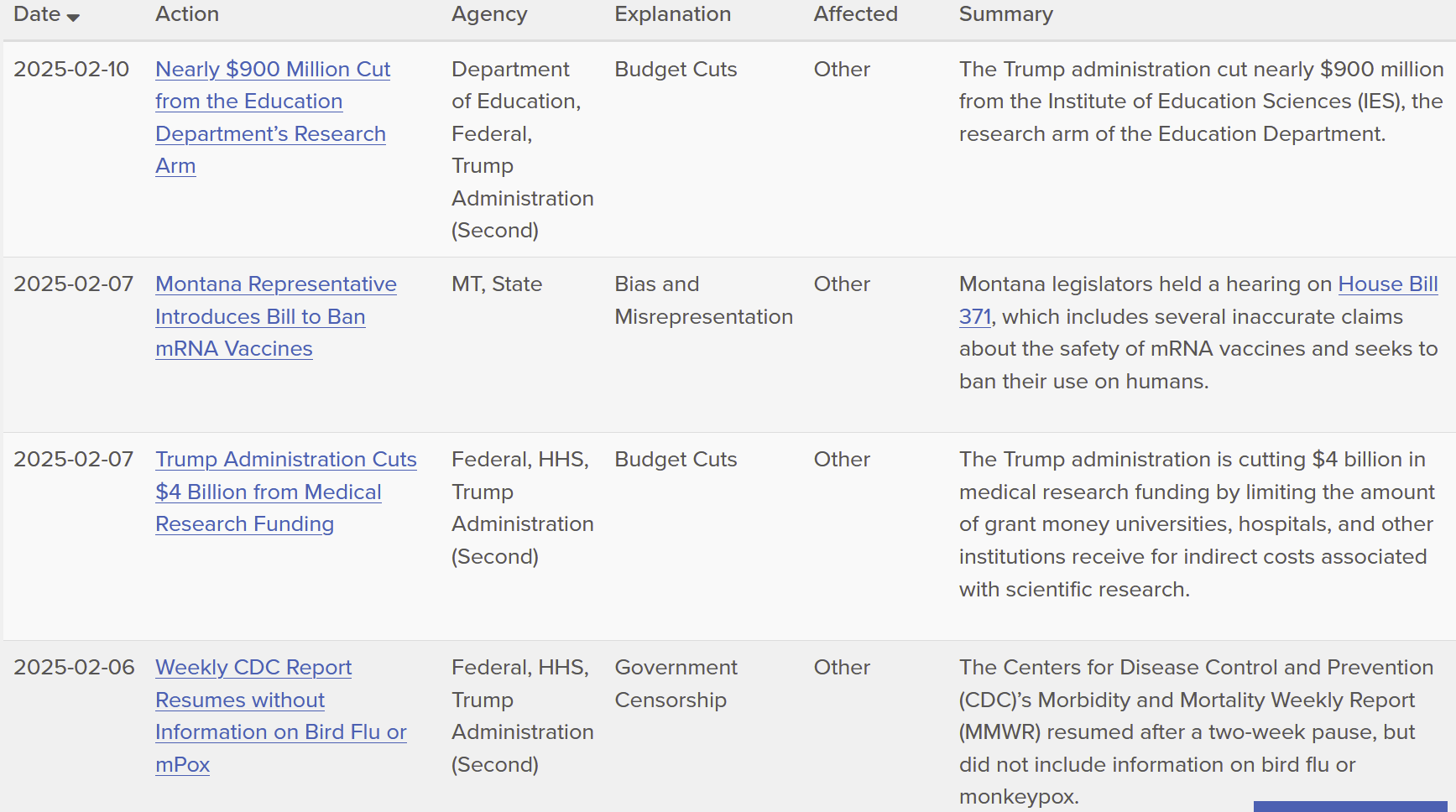This screenshot has height=812, width=1456.
Task: Click the 2025-02-10 date cell
Action: (x=71, y=69)
